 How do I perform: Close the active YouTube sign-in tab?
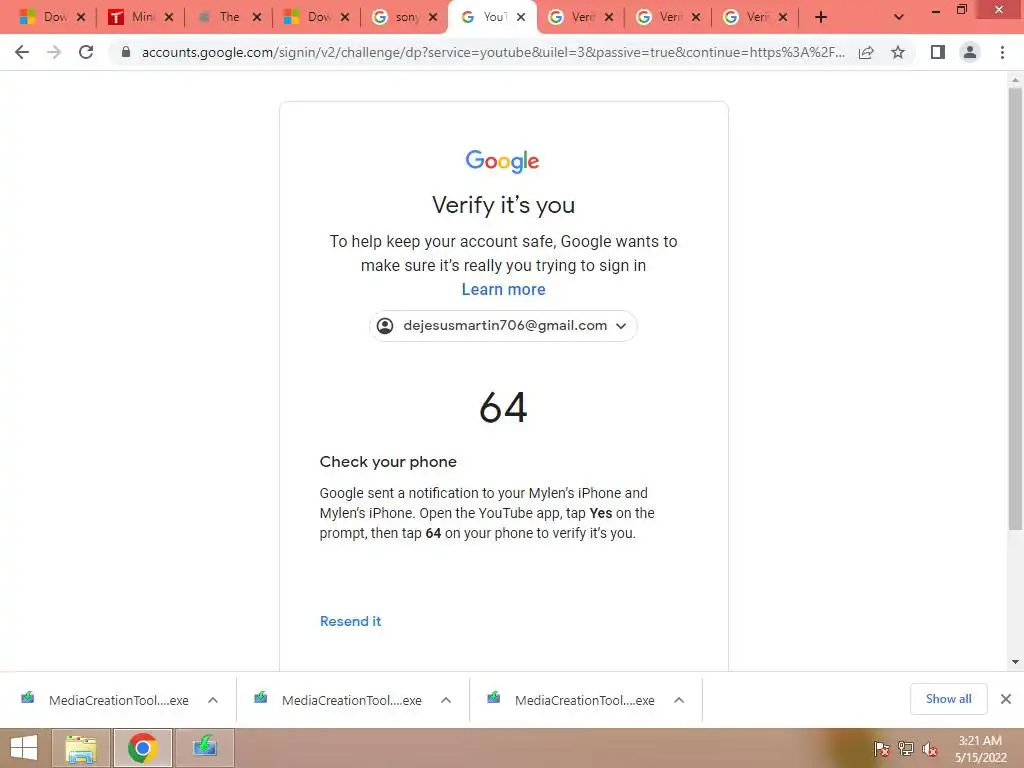pyautogui.click(x=520, y=17)
